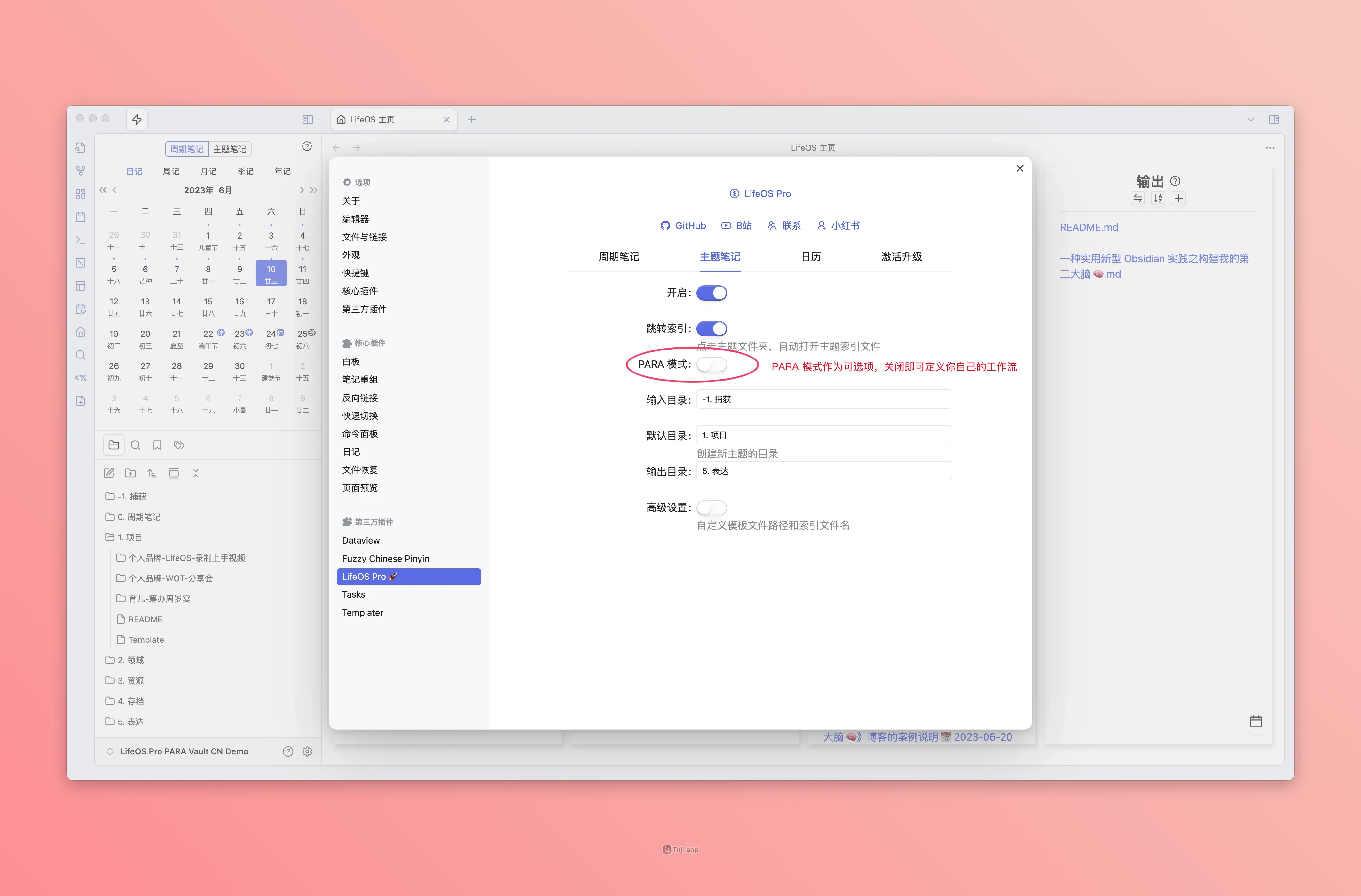The image size is (1361, 896).
Task: Click the 输入目录 text field
Action: (823, 399)
